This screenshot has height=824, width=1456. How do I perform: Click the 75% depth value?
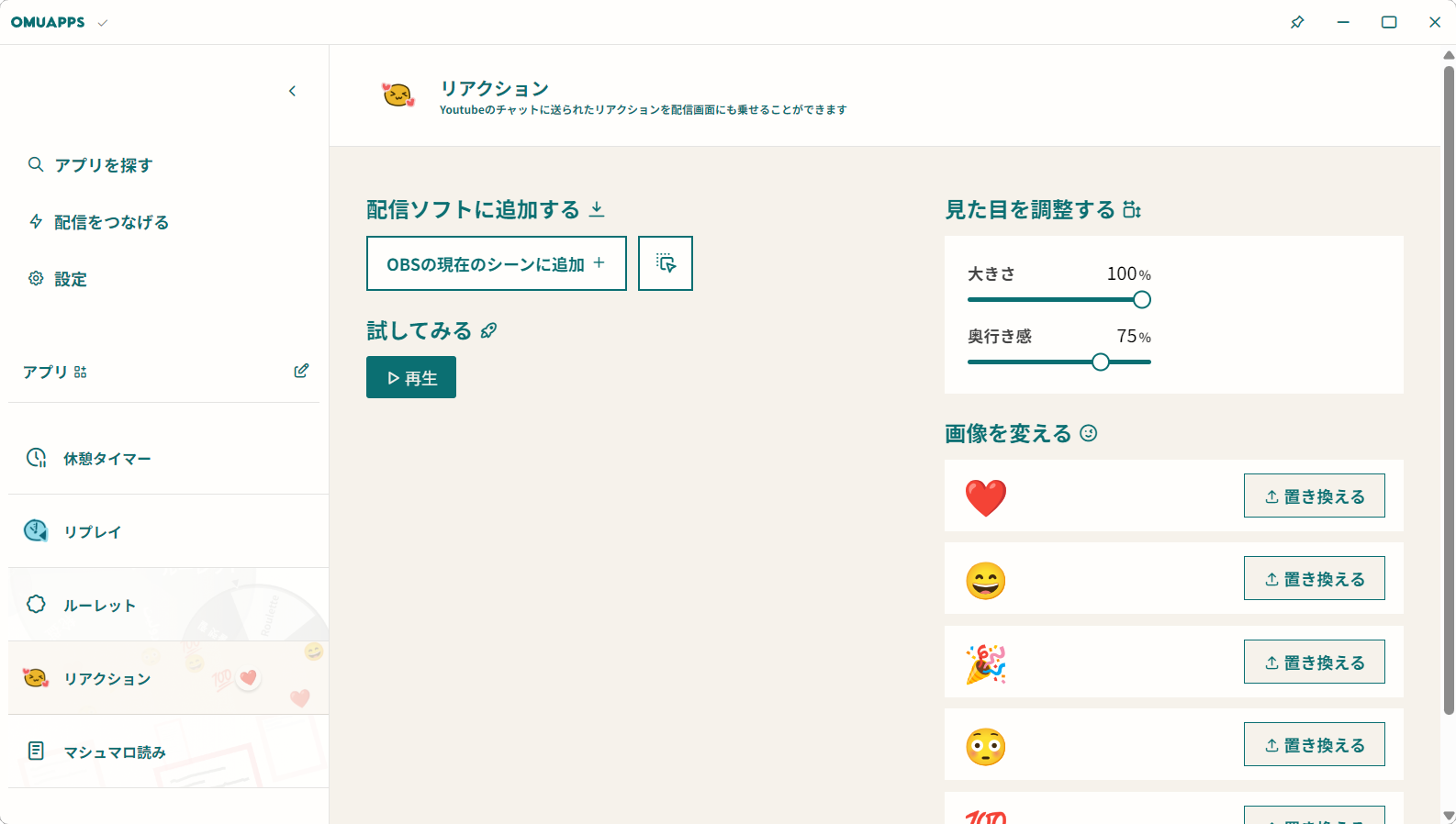point(1134,336)
